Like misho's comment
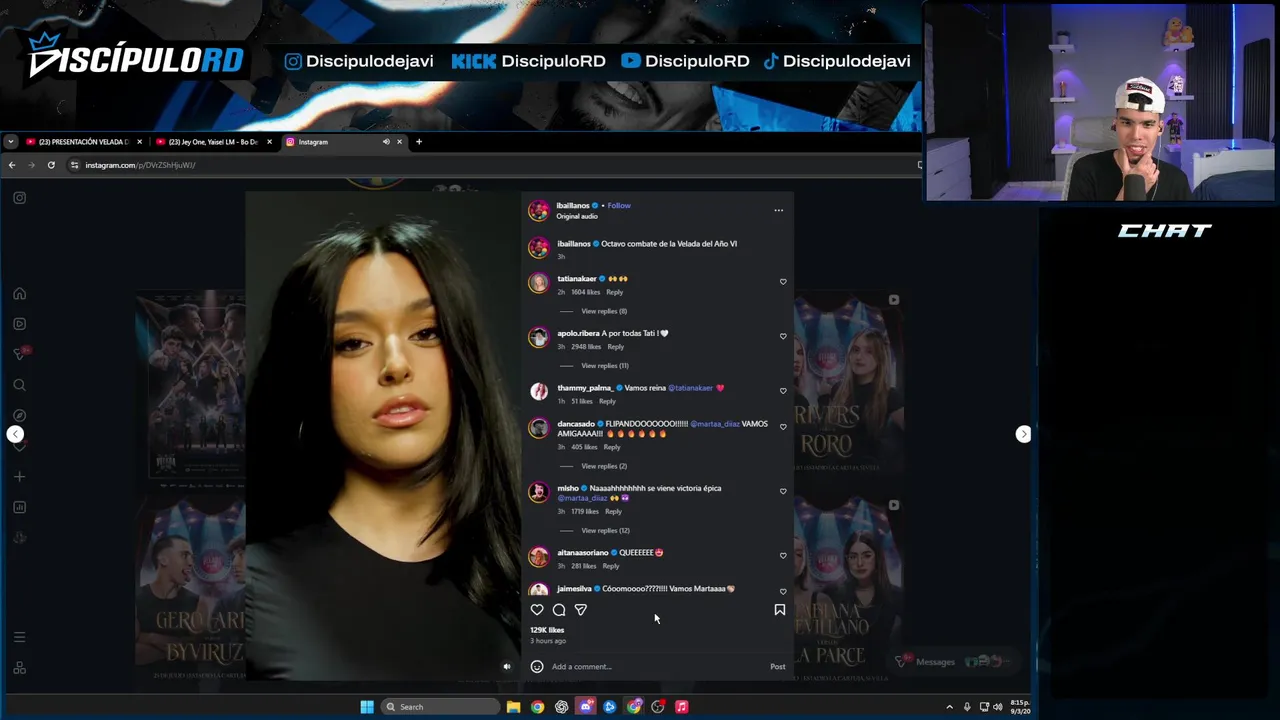The height and width of the screenshot is (720, 1280). (783, 492)
